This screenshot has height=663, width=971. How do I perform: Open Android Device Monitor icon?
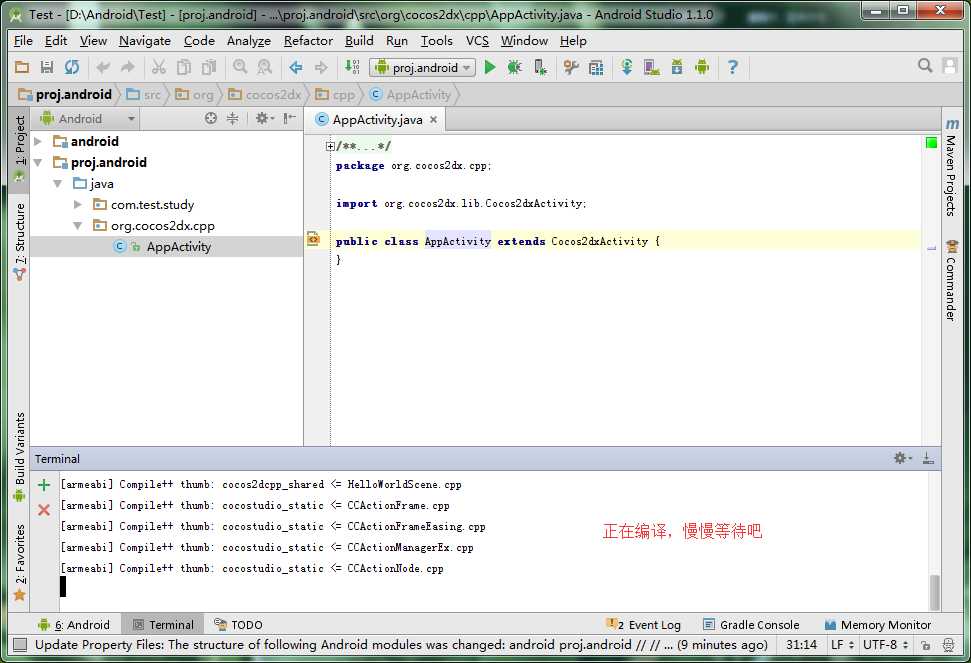pyautogui.click(x=702, y=67)
